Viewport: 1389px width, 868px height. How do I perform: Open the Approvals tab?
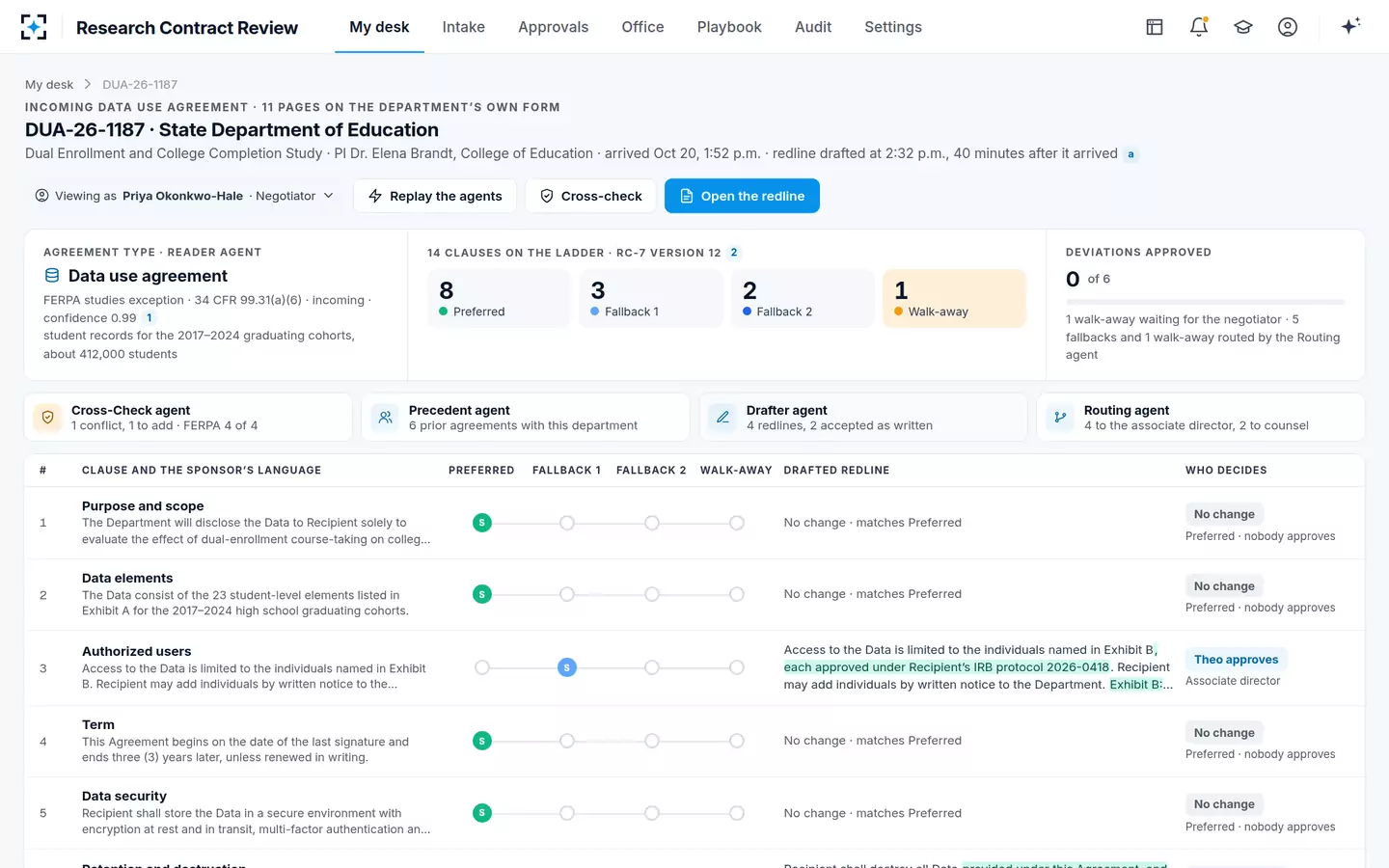(x=553, y=27)
